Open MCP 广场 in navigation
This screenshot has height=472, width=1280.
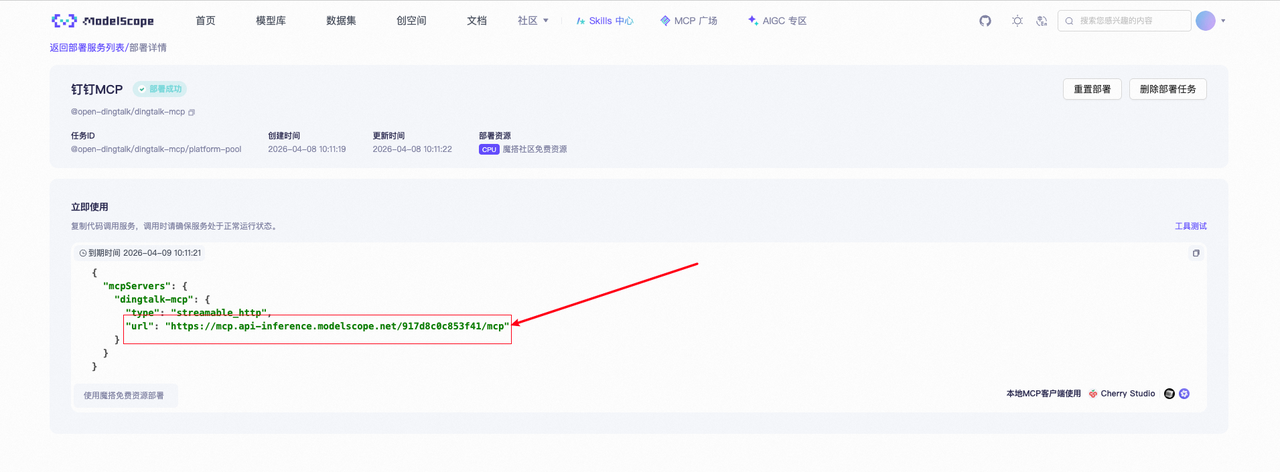(x=689, y=20)
